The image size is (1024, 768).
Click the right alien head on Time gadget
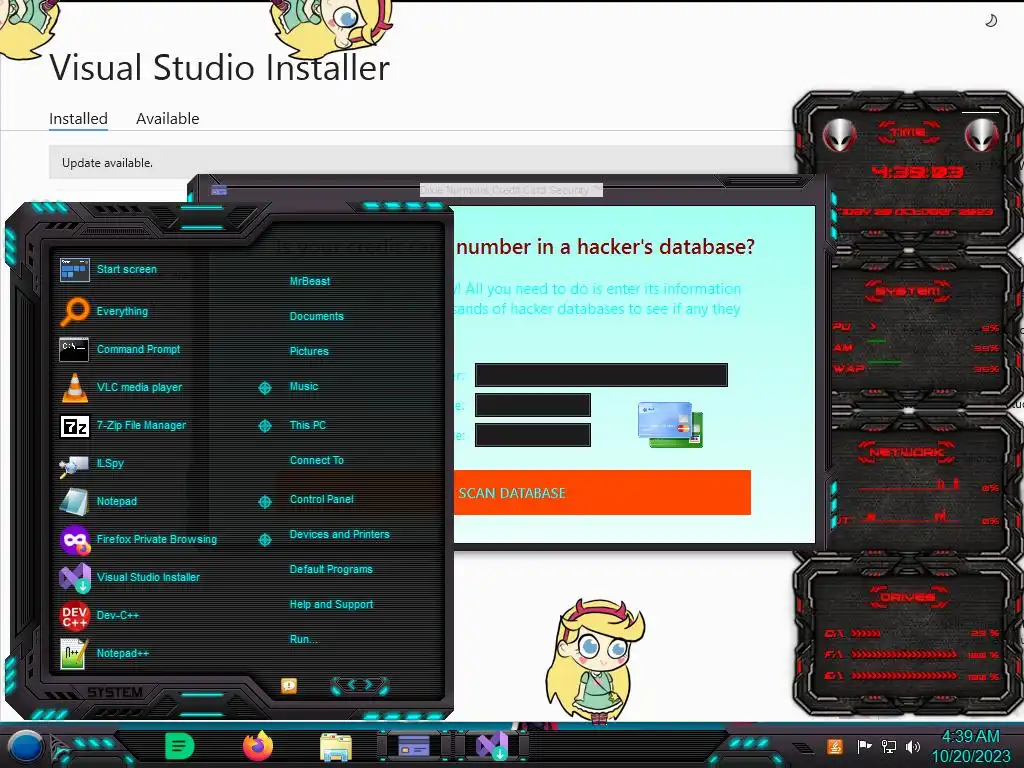(x=981, y=135)
